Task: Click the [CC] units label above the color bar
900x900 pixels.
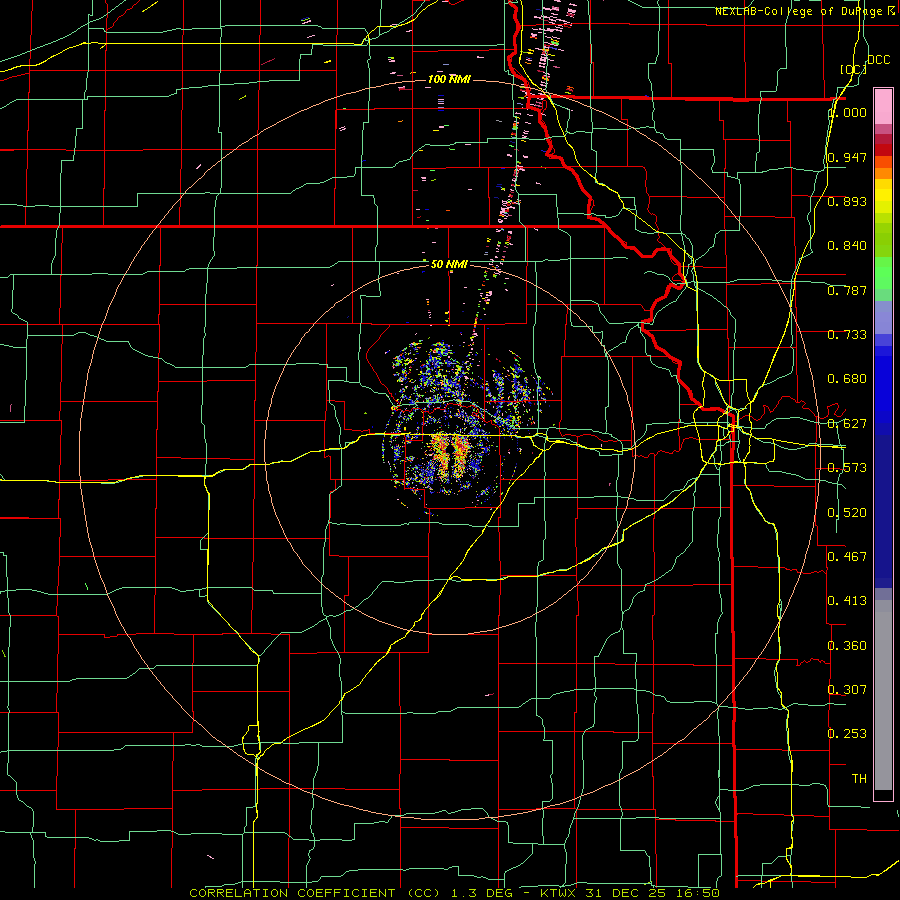Action: [x=853, y=69]
